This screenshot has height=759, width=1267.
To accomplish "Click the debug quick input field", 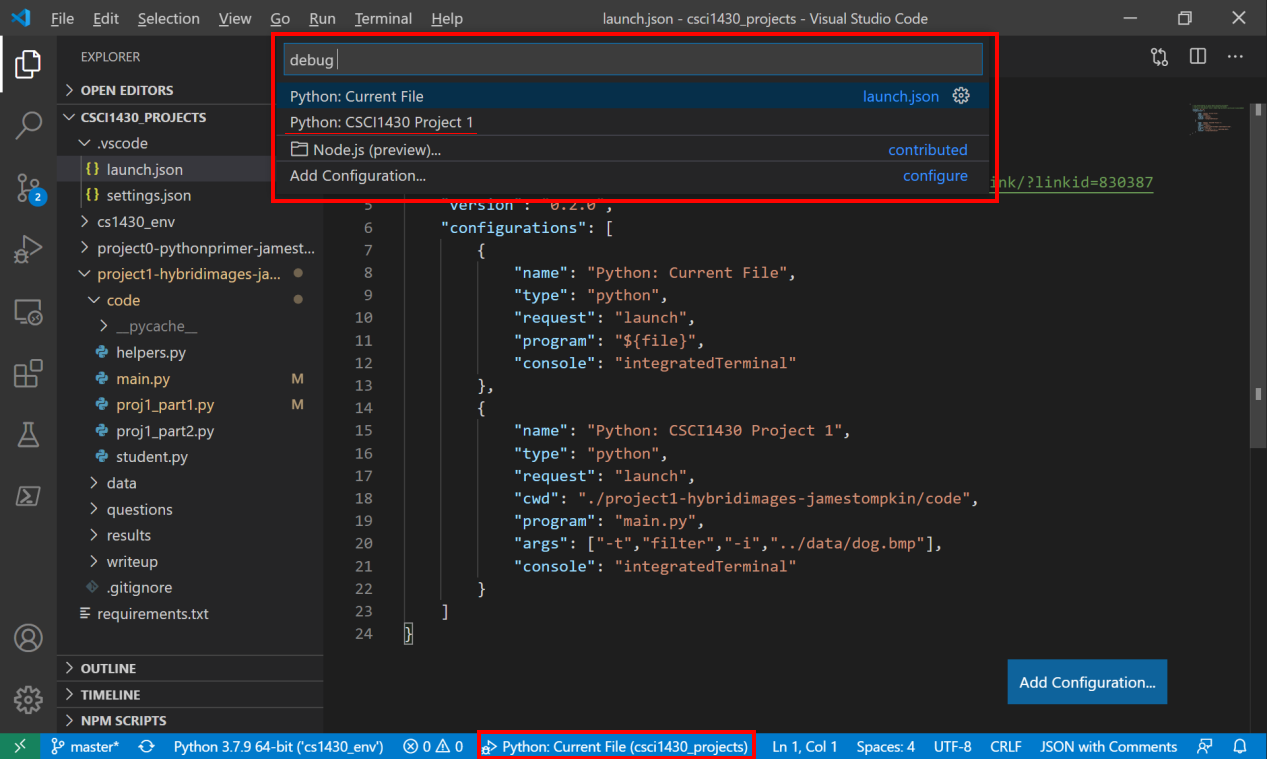I will coord(633,60).
